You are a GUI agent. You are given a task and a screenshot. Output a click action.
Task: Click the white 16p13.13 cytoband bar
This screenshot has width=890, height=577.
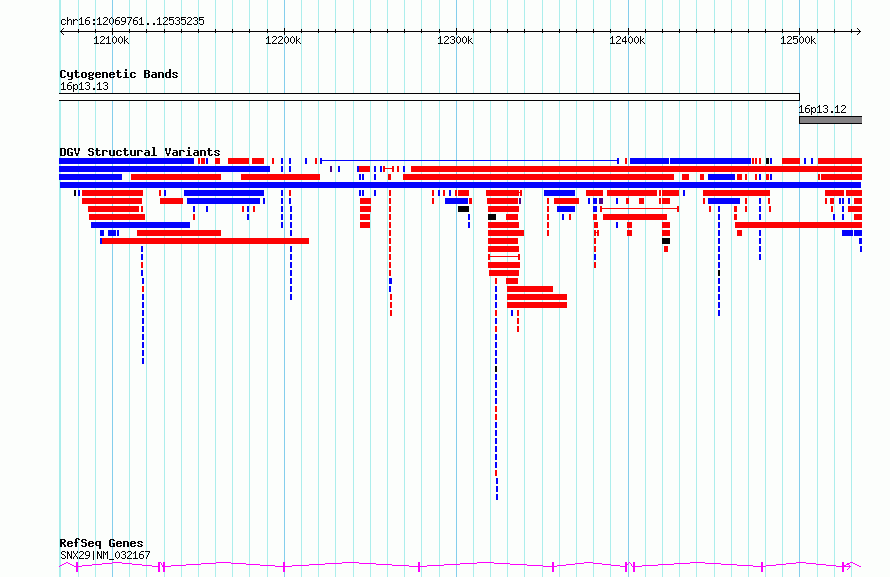coord(429,97)
